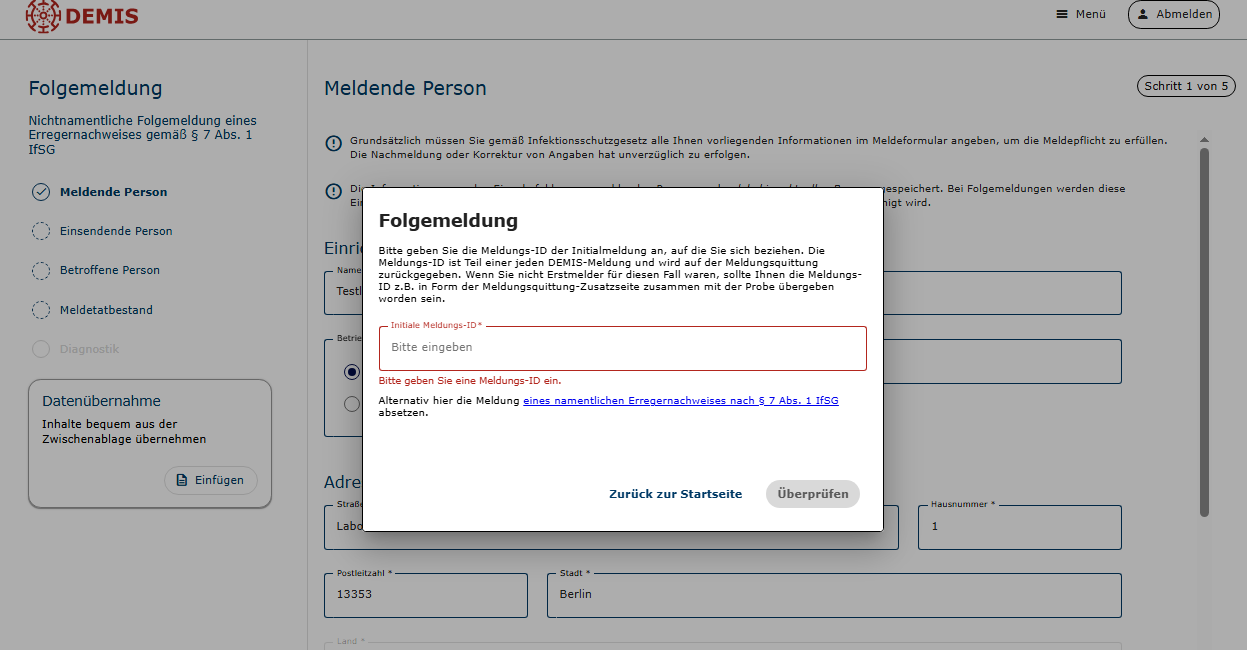Open the Diagnostik step in sidebar
This screenshot has height=650, width=1247.
coord(89,349)
